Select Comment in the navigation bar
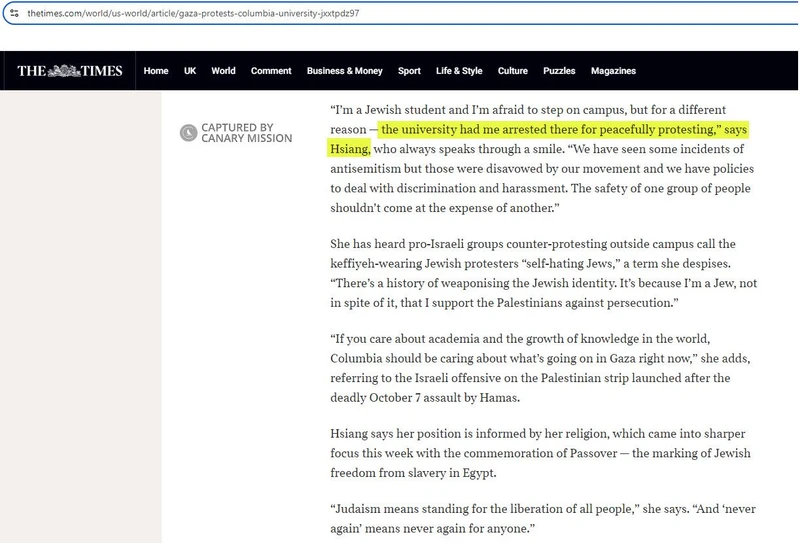800x543 pixels. click(271, 71)
